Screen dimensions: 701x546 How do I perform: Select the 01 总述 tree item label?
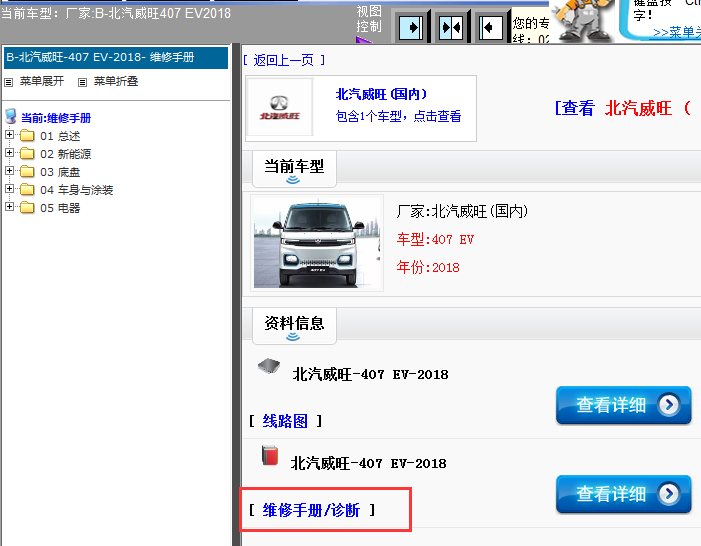[x=60, y=136]
